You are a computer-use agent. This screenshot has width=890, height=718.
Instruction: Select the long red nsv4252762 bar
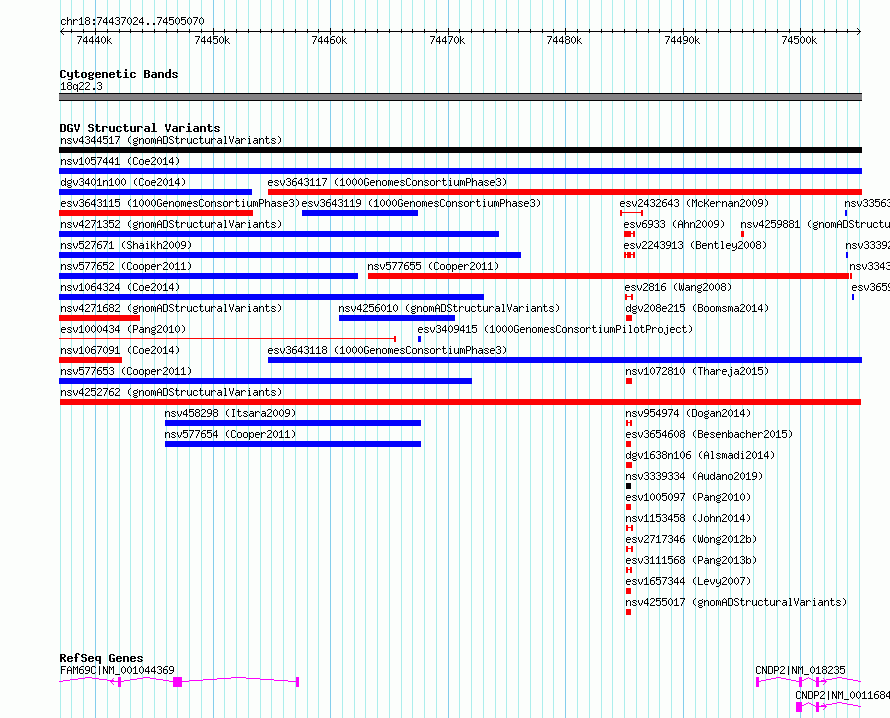(x=460, y=402)
